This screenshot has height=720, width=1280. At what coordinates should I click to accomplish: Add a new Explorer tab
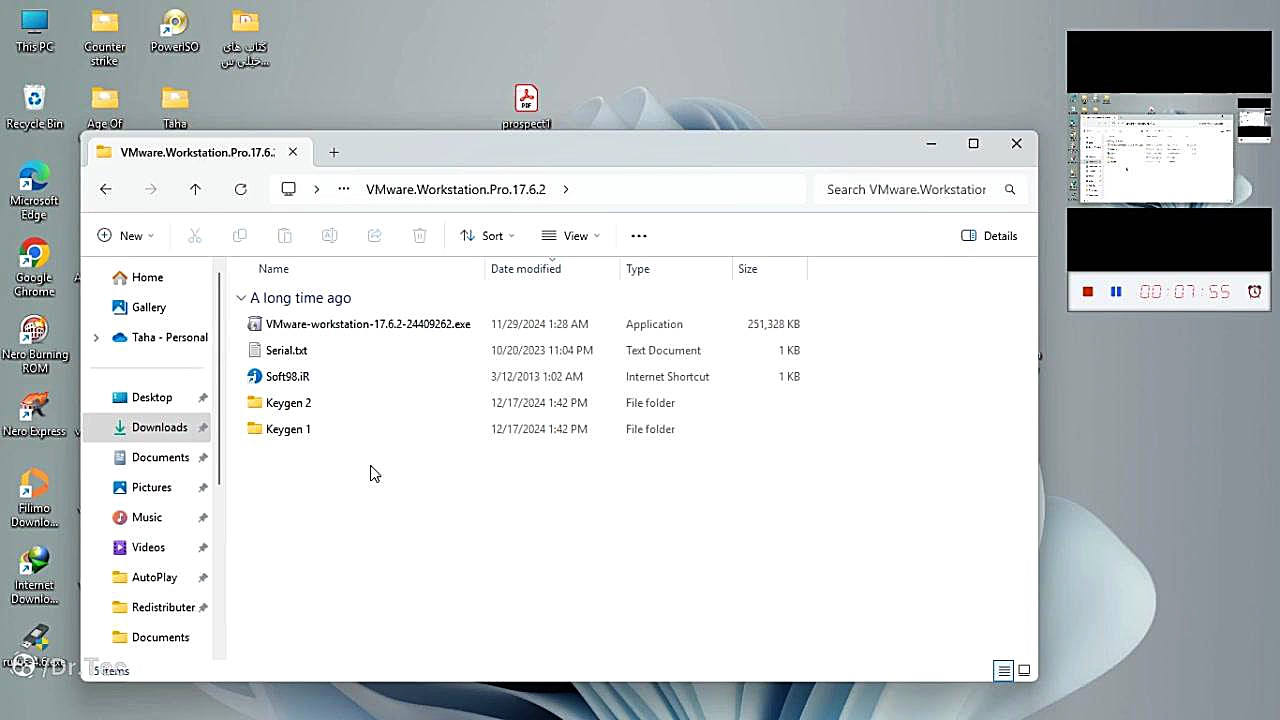(x=334, y=152)
